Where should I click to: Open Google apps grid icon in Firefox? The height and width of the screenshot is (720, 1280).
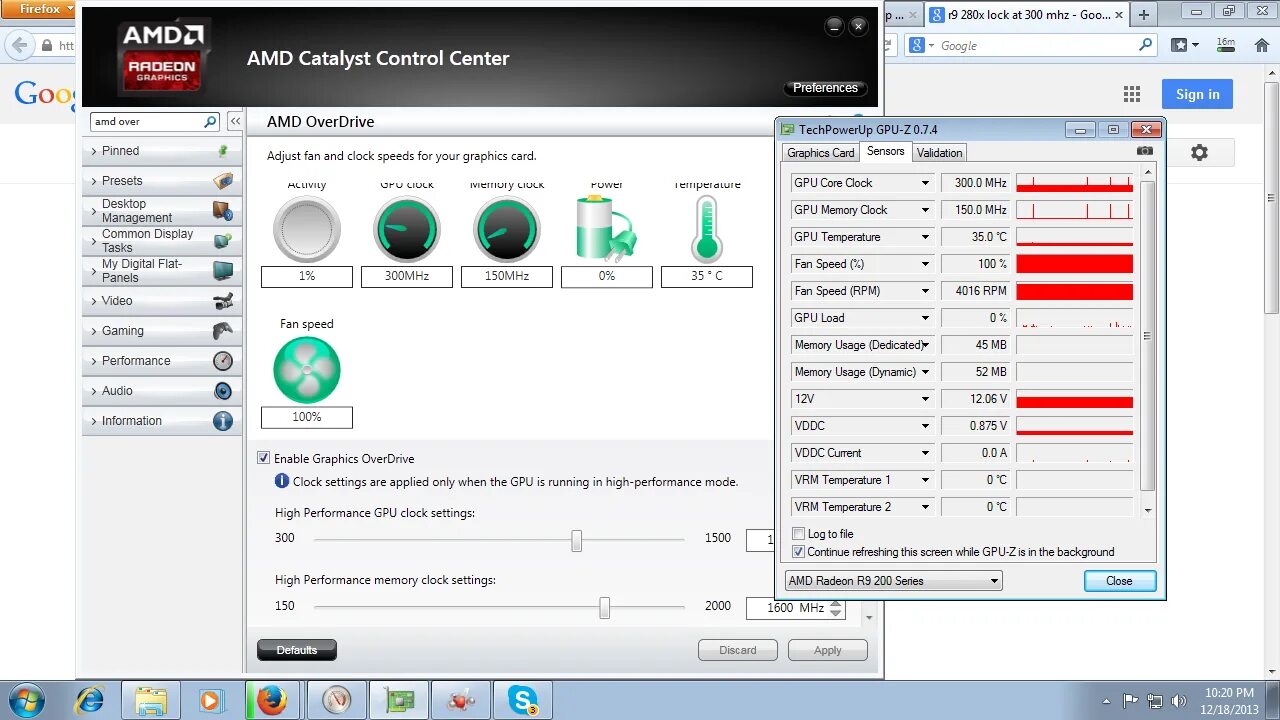pos(1132,94)
